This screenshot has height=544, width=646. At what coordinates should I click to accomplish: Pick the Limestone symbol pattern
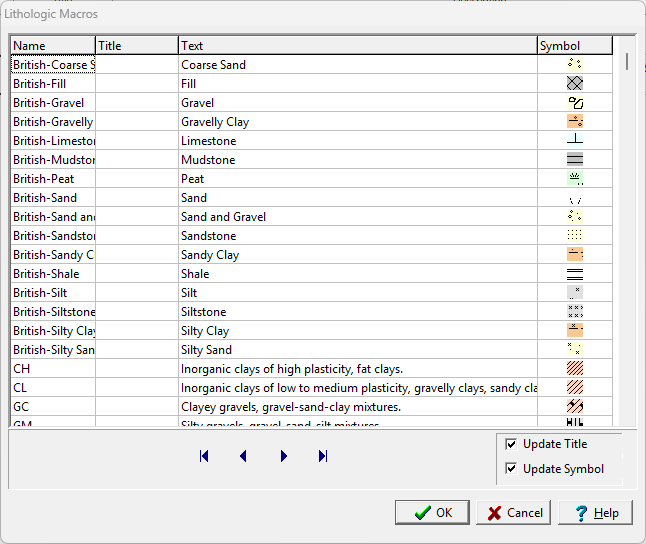pyautogui.click(x=574, y=141)
